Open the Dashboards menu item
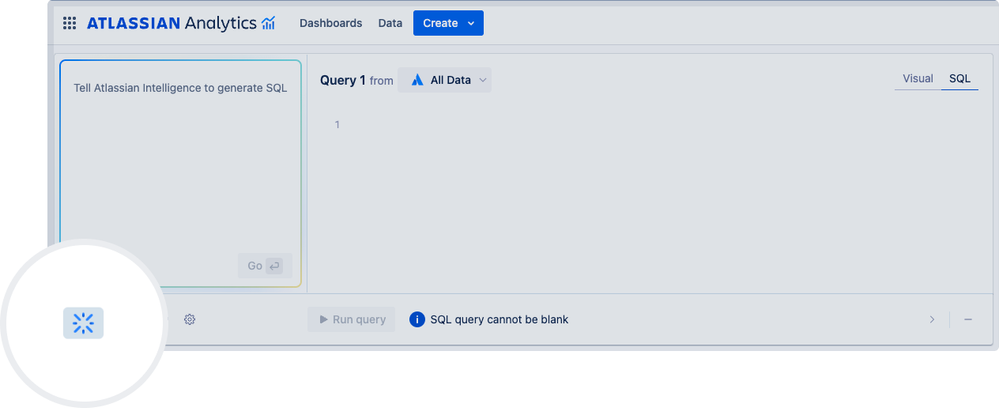Image resolution: width=999 pixels, height=408 pixels. [331, 23]
